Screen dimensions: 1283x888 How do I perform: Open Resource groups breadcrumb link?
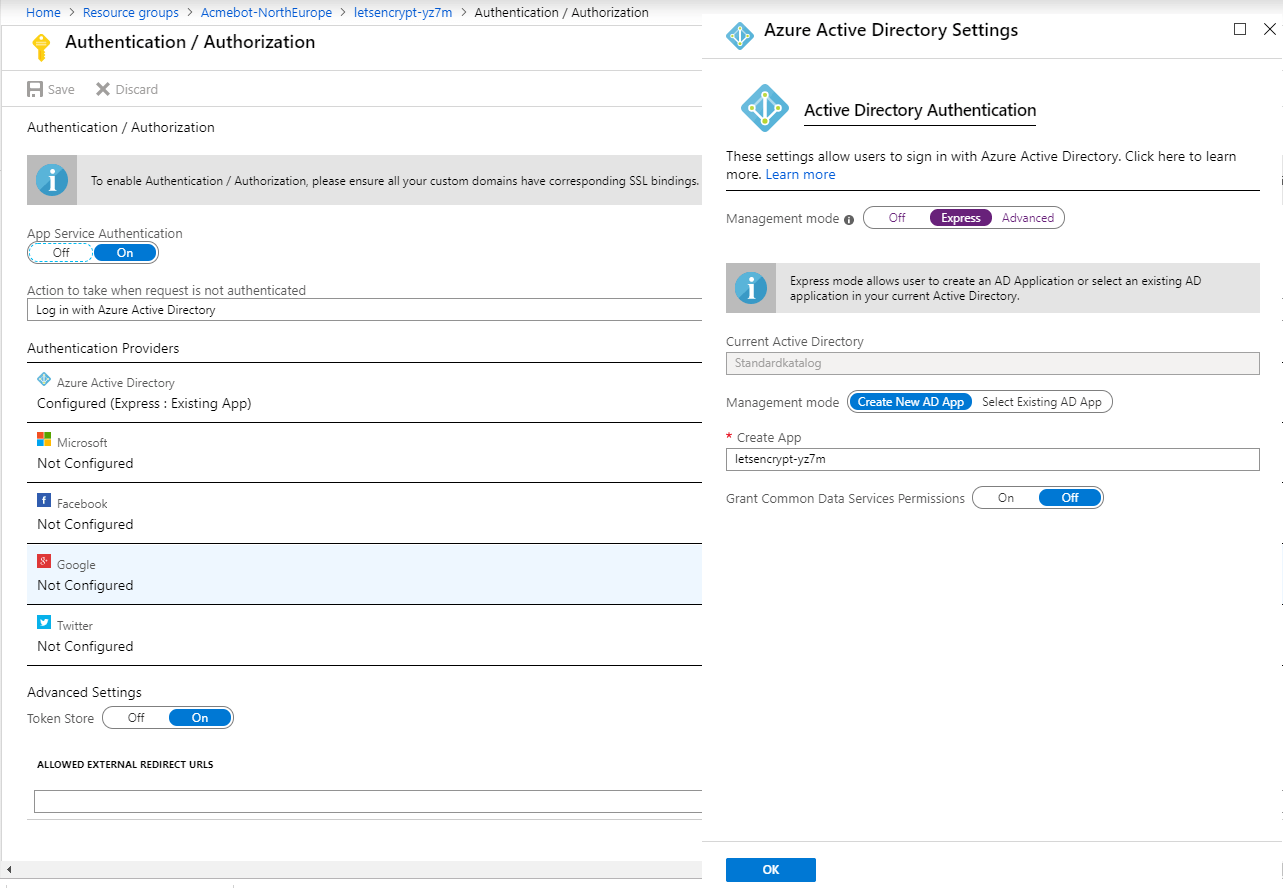tap(131, 13)
